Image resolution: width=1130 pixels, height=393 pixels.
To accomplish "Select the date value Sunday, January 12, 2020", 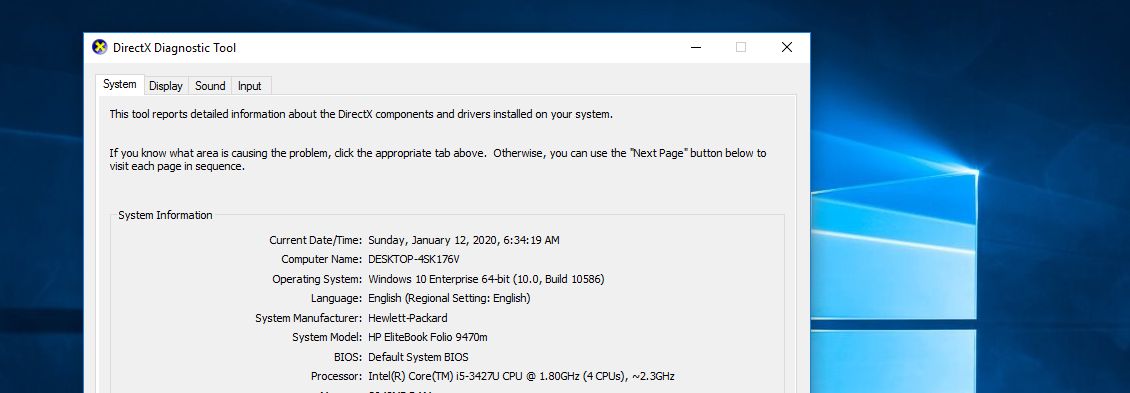I will 463,240.
